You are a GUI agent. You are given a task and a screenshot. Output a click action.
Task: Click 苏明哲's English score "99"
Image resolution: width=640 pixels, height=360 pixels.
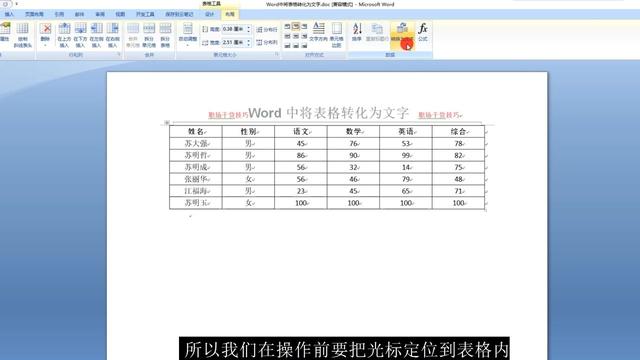point(406,156)
